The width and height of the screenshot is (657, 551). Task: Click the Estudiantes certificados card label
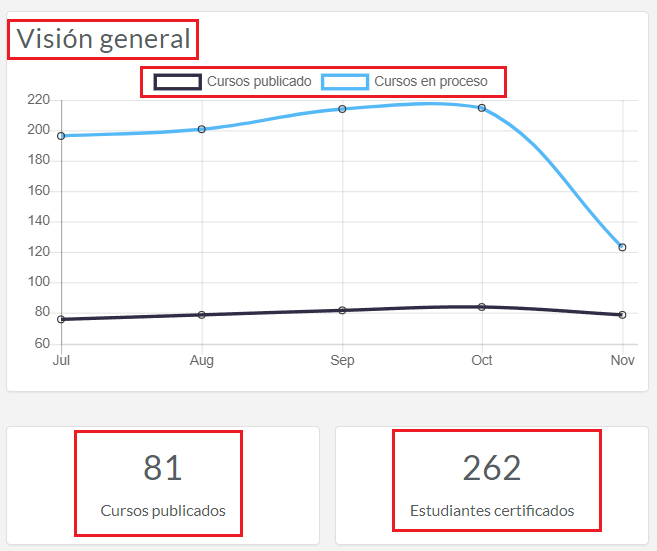coord(492,511)
